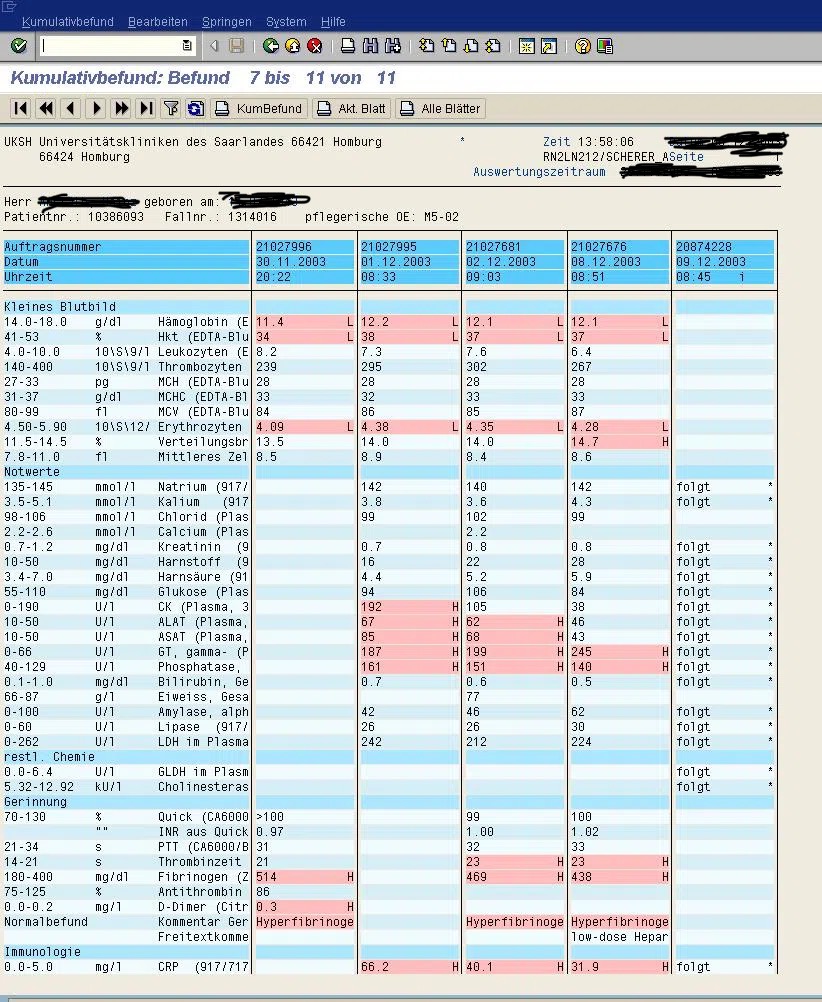This screenshot has width=822, height=1002.
Task: Click the Refresh icon next to the filter
Action: click(196, 109)
